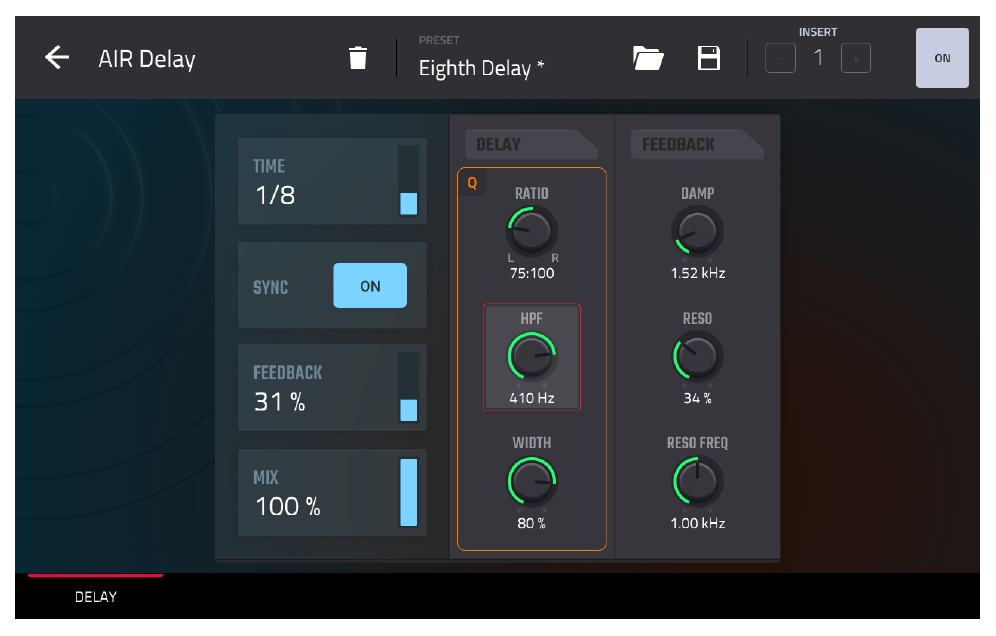The width and height of the screenshot is (996, 636).
Task: Click the Q-Link indicator in delay section
Action: 472,183
